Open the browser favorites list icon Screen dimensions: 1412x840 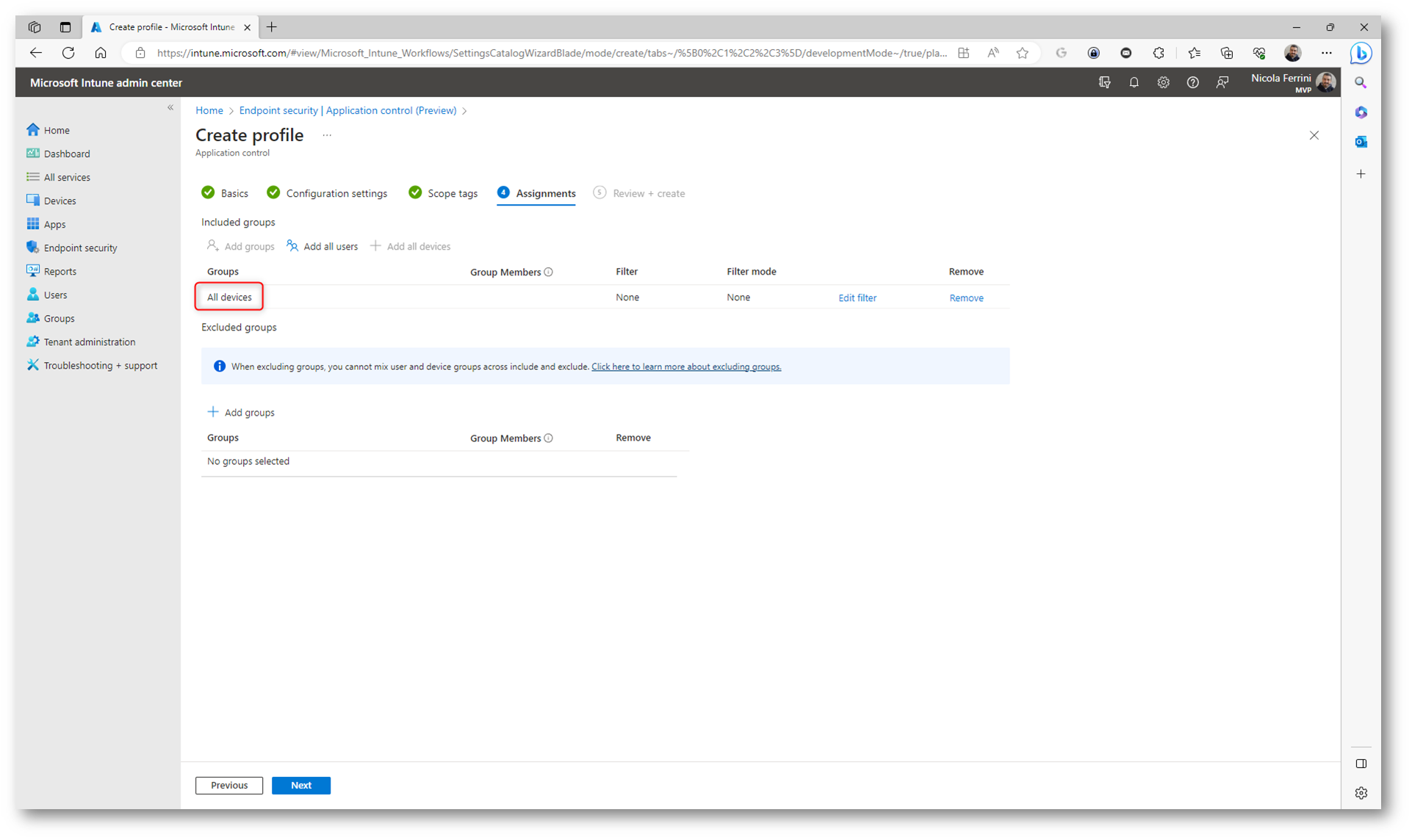pos(1194,53)
